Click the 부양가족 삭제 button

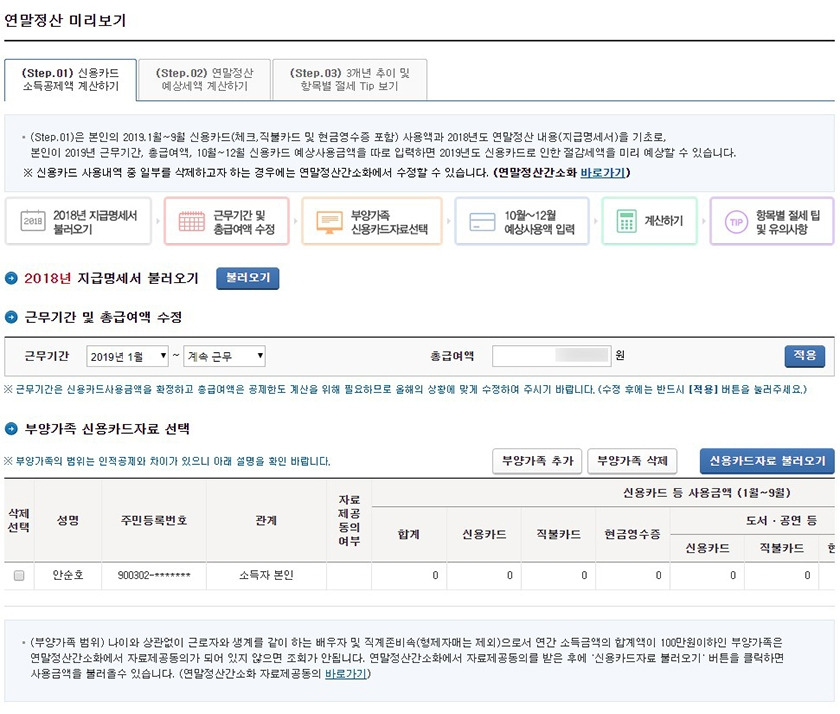point(634,461)
